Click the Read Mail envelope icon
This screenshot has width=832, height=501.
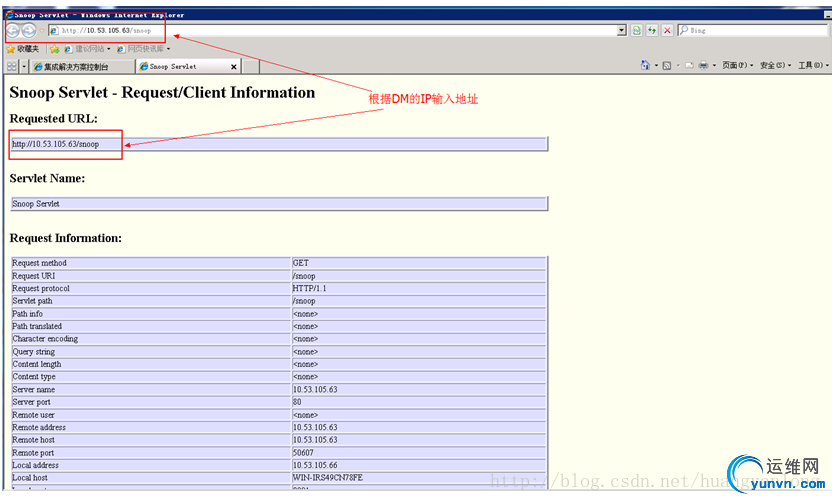tap(689, 65)
